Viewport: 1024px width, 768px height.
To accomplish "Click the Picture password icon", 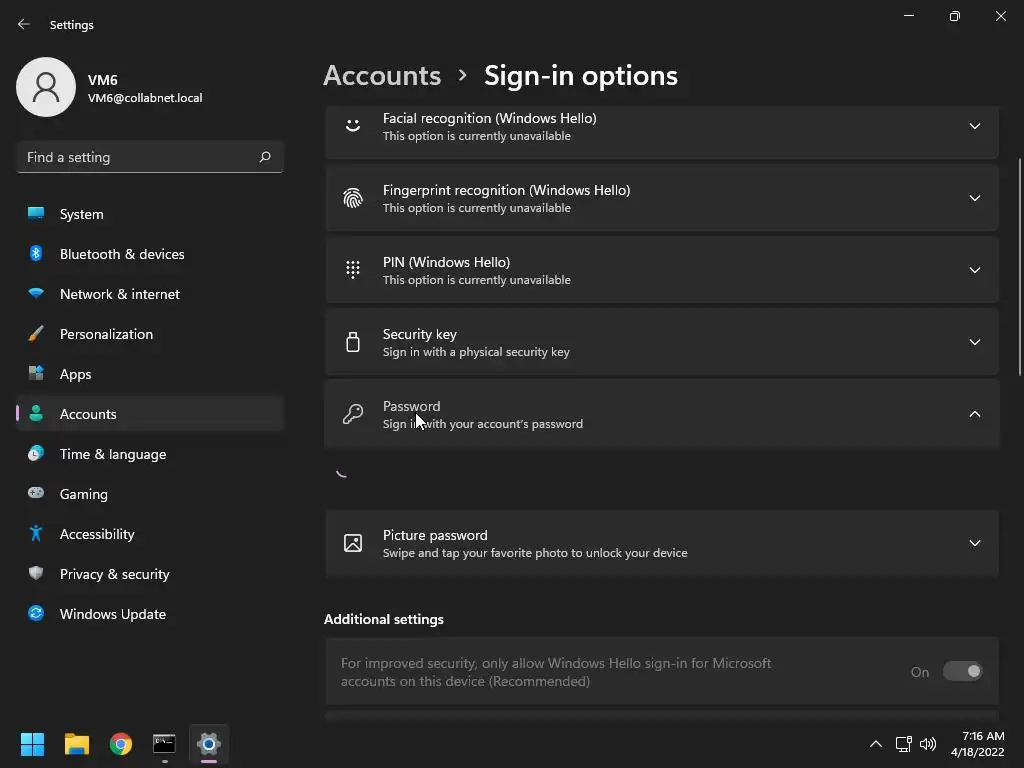I will coord(353,543).
